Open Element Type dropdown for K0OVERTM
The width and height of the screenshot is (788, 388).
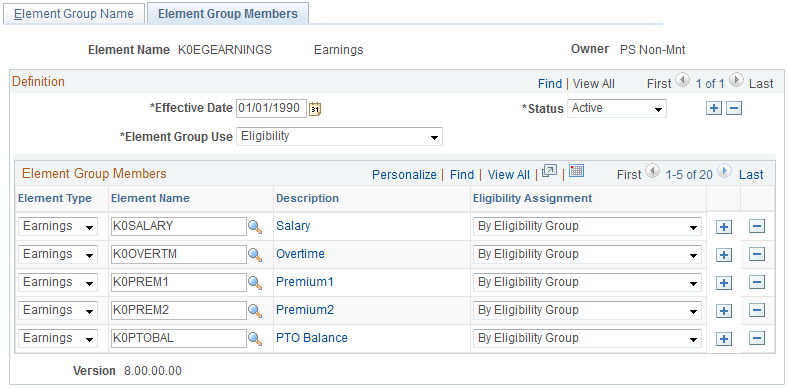pyautogui.click(x=58, y=255)
